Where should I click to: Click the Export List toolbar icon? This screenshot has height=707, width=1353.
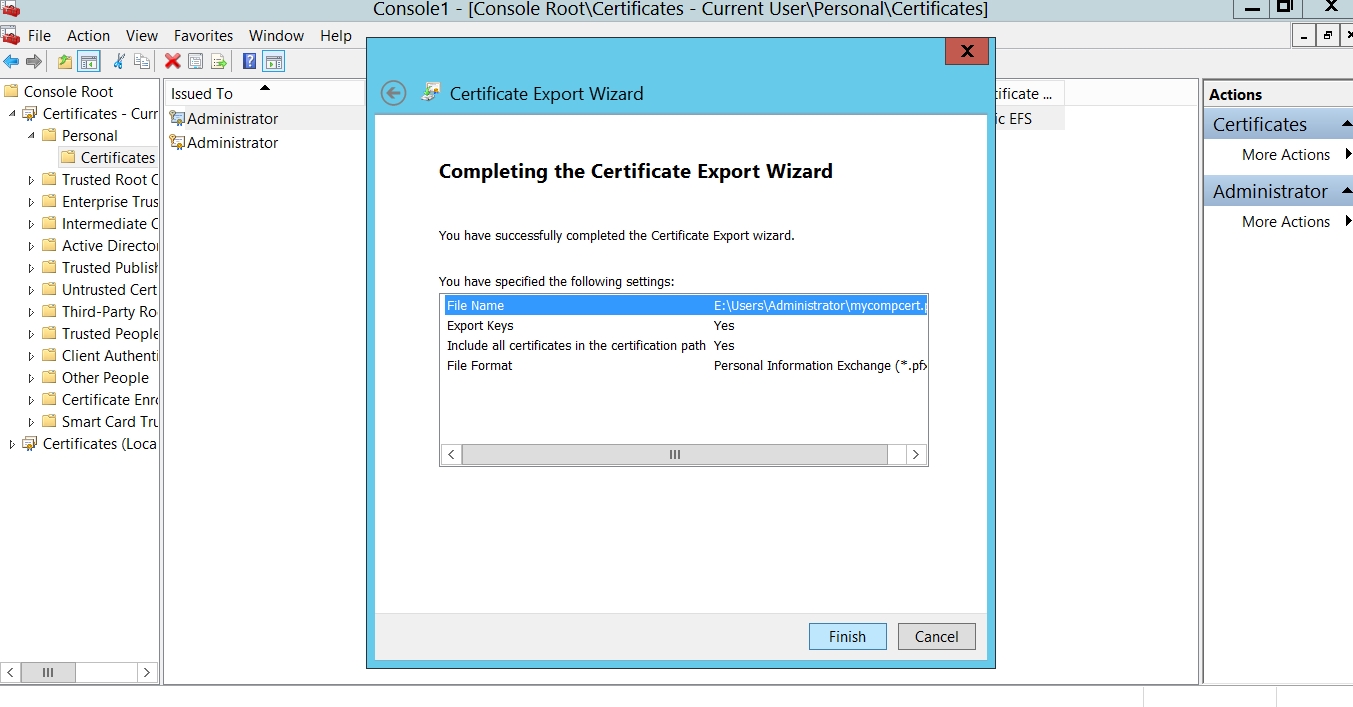pyautogui.click(x=219, y=62)
